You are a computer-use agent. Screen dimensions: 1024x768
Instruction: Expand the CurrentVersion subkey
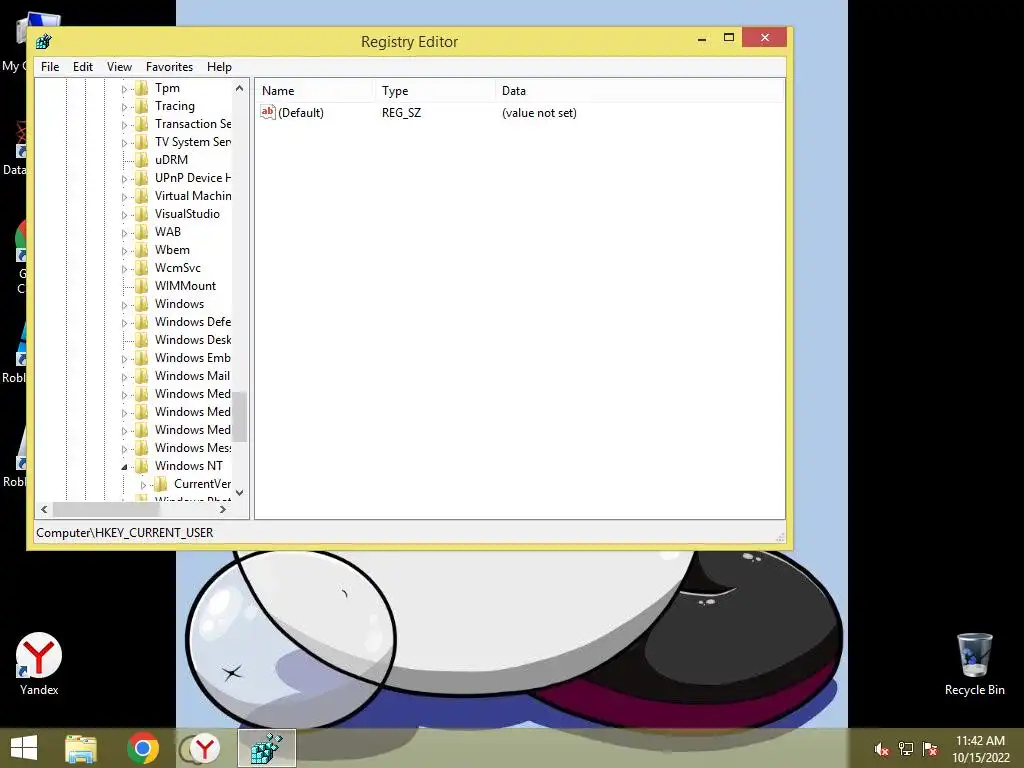pyautogui.click(x=143, y=485)
